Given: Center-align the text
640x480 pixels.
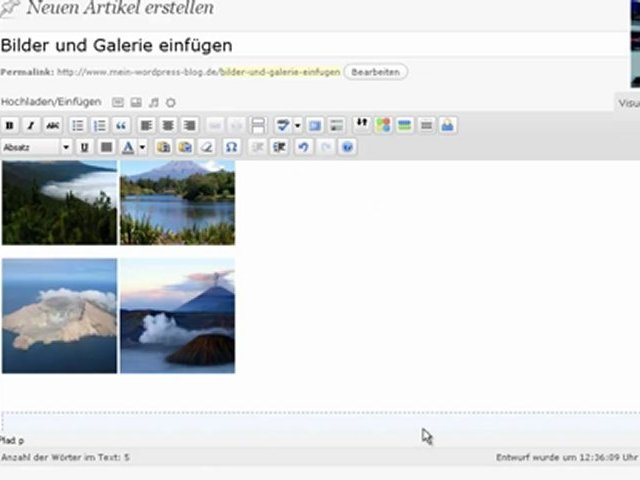Looking at the screenshot, I should [x=168, y=126].
